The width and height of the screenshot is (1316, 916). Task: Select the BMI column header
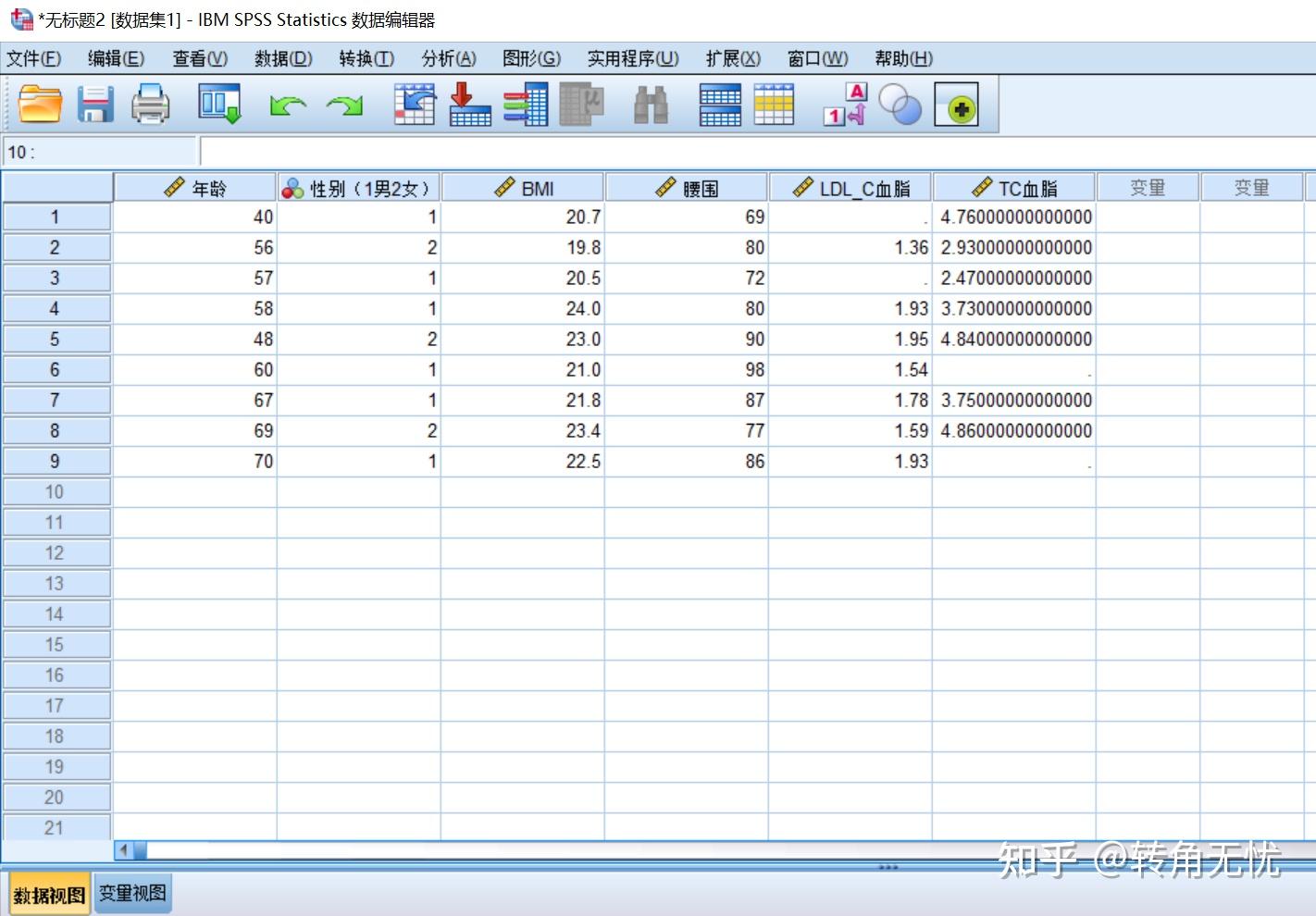point(523,186)
